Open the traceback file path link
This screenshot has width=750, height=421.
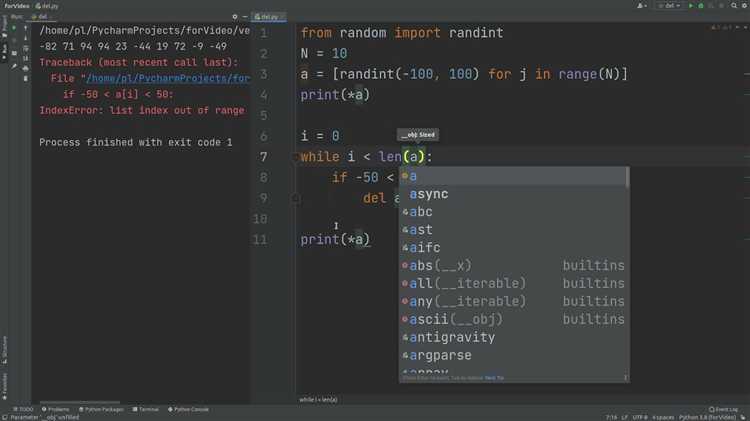[x=167, y=78]
